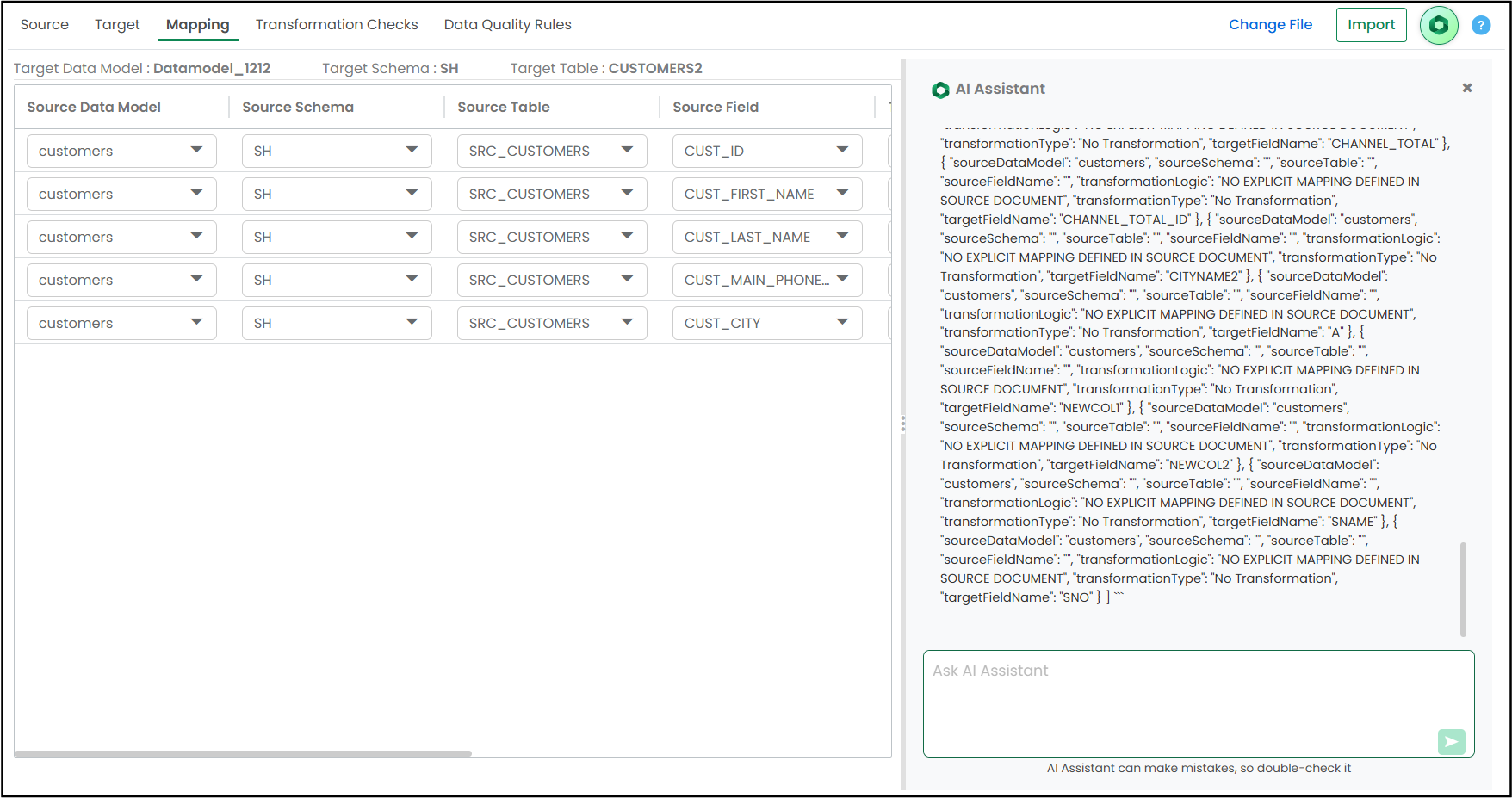Open Source Field dropdown showing CUST_FIRST_NAME
This screenshot has width=1512, height=798.
(767, 194)
